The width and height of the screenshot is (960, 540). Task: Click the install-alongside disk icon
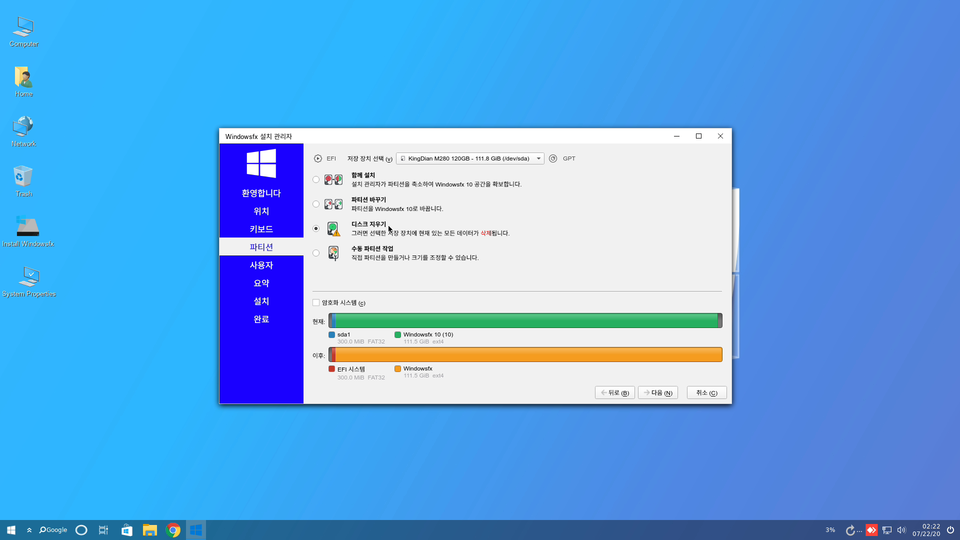tap(334, 179)
